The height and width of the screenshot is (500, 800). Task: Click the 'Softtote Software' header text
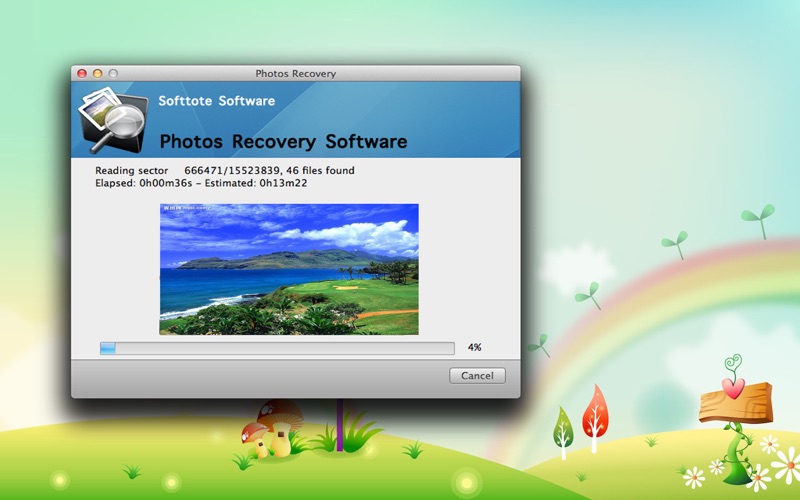pyautogui.click(x=216, y=101)
